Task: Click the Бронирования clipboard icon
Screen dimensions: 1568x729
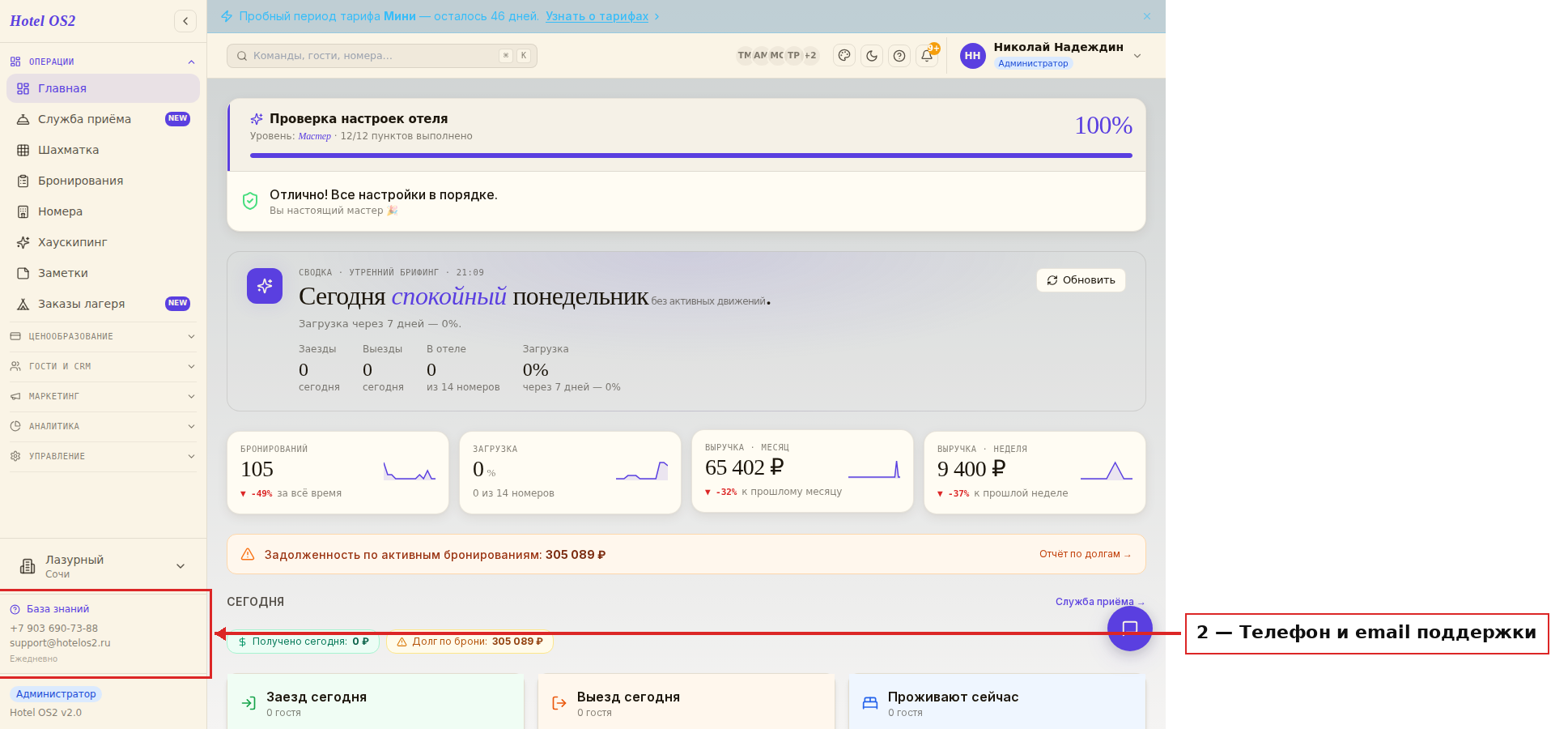Action: point(23,181)
